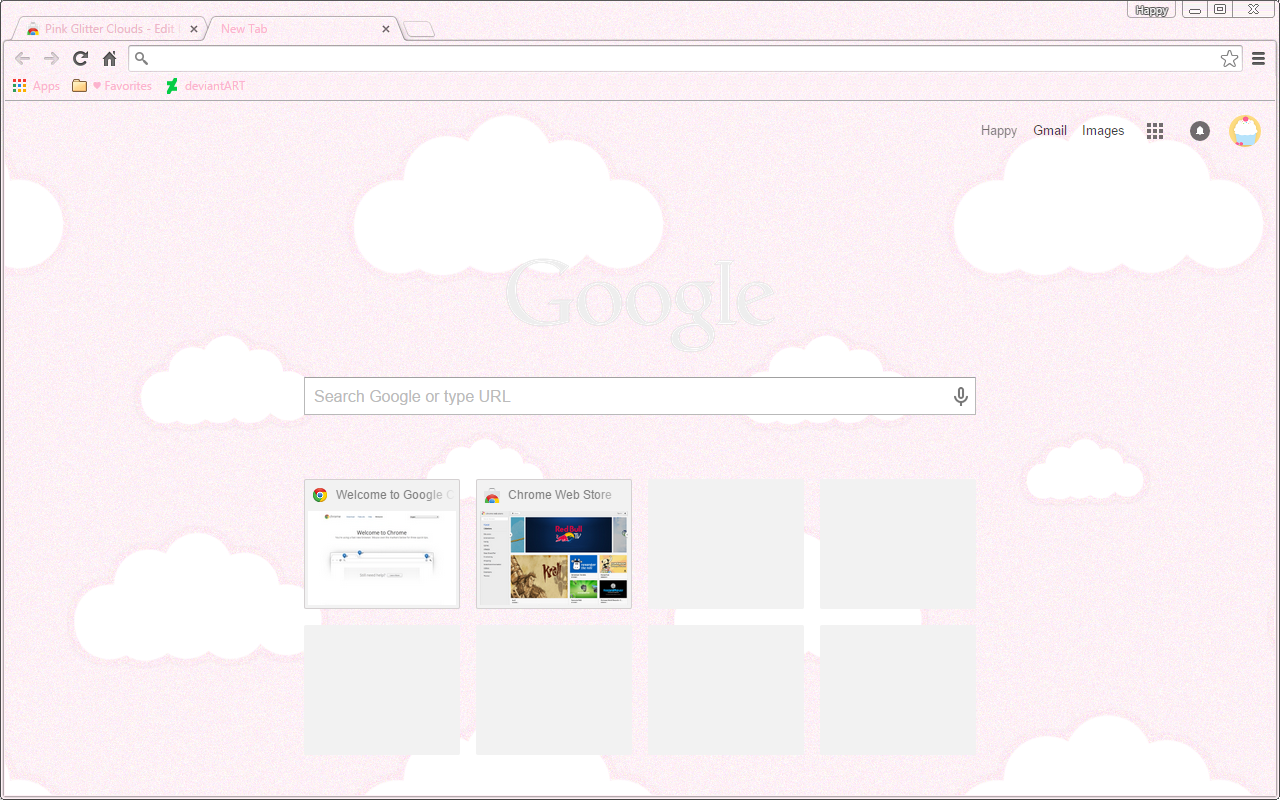Expand the Favorites bookmark folder
The height and width of the screenshot is (800, 1280).
pos(112,86)
